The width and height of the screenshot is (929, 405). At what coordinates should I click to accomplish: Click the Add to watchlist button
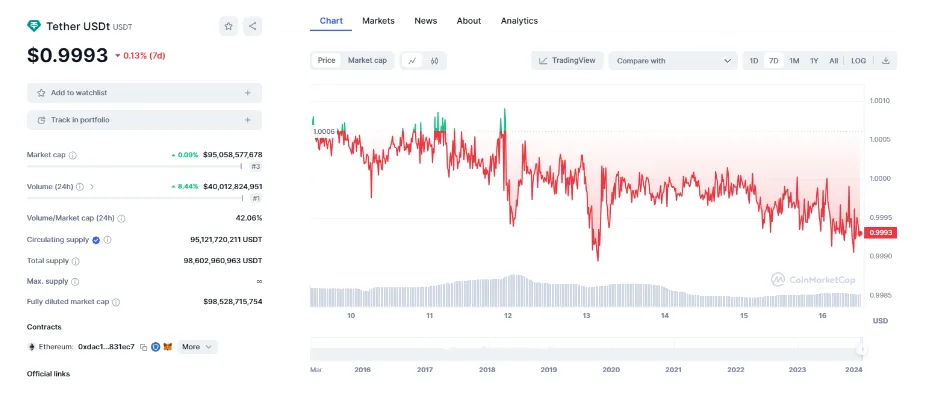pos(144,93)
